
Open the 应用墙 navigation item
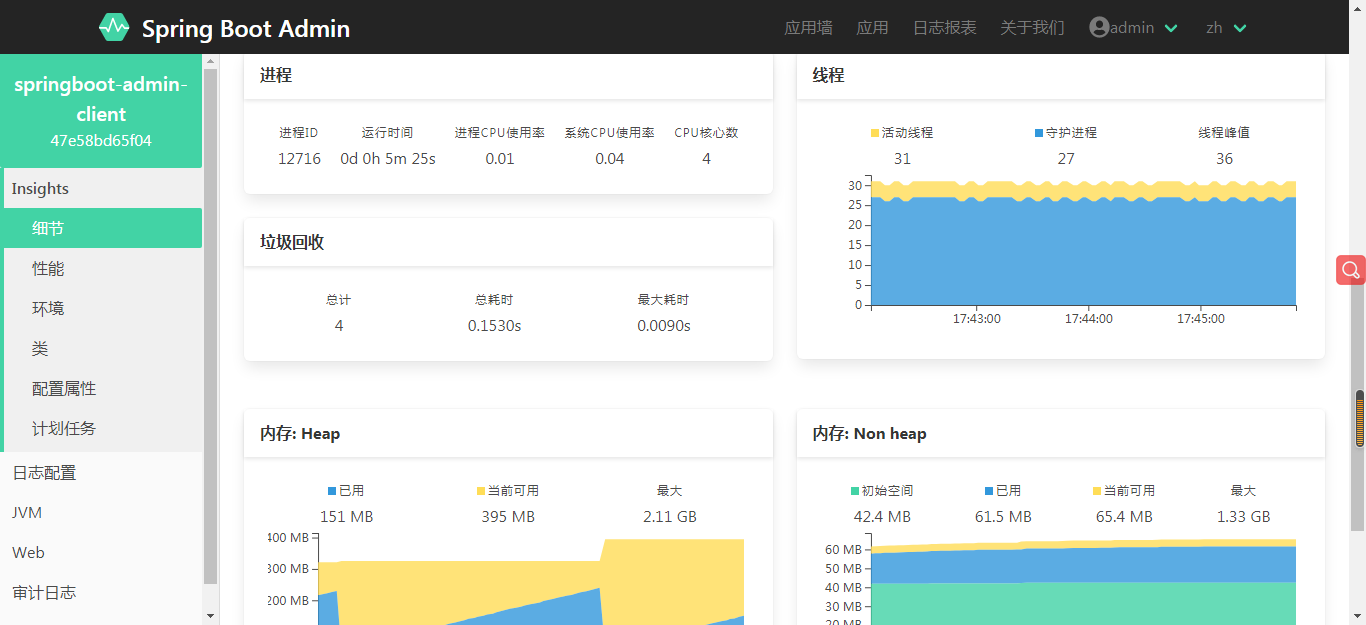click(808, 27)
